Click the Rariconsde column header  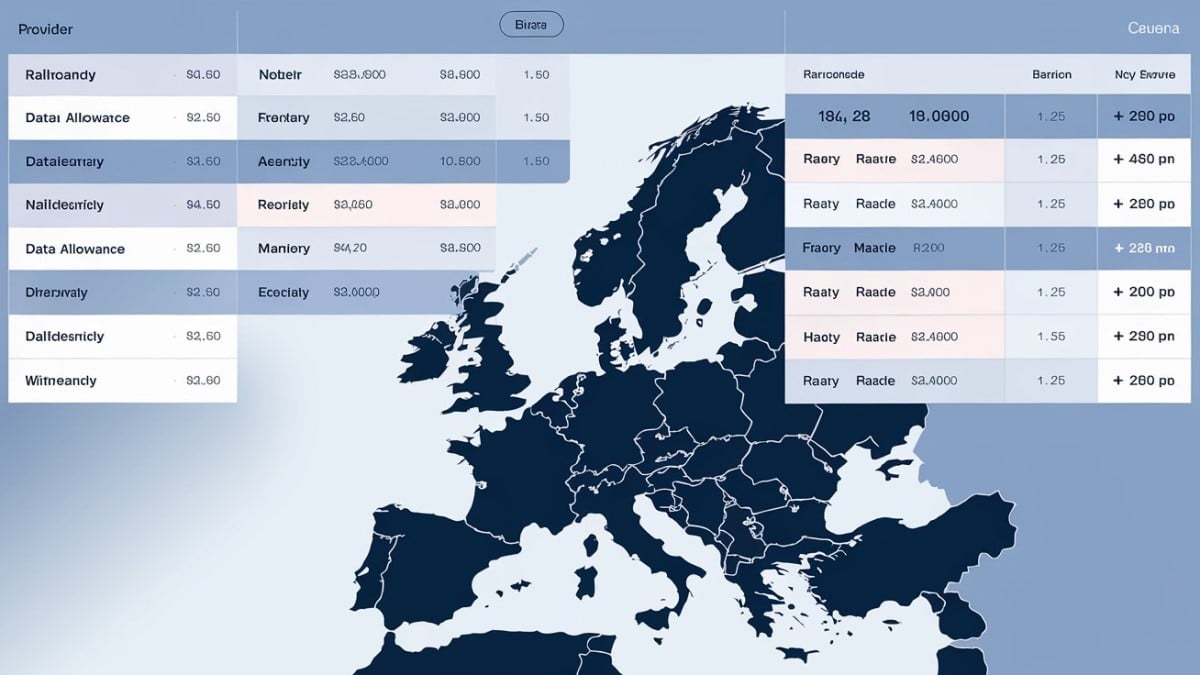(x=833, y=75)
